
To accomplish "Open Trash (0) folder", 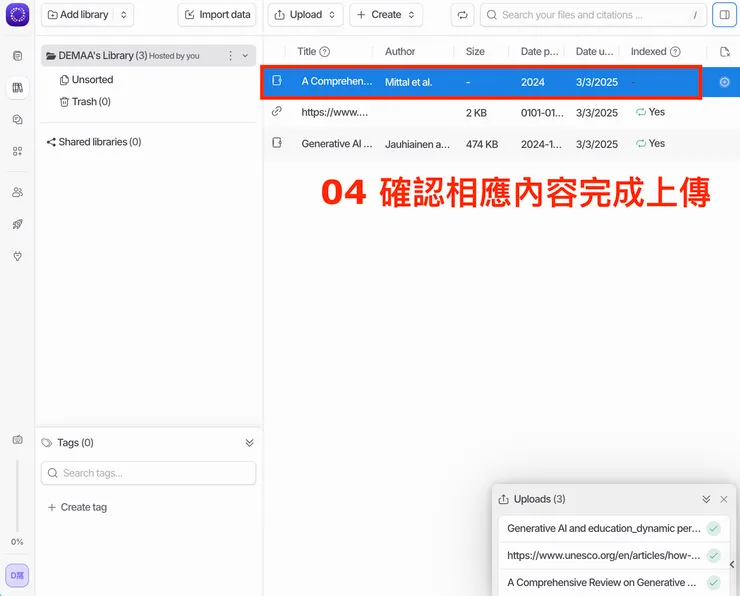I will 85,101.
